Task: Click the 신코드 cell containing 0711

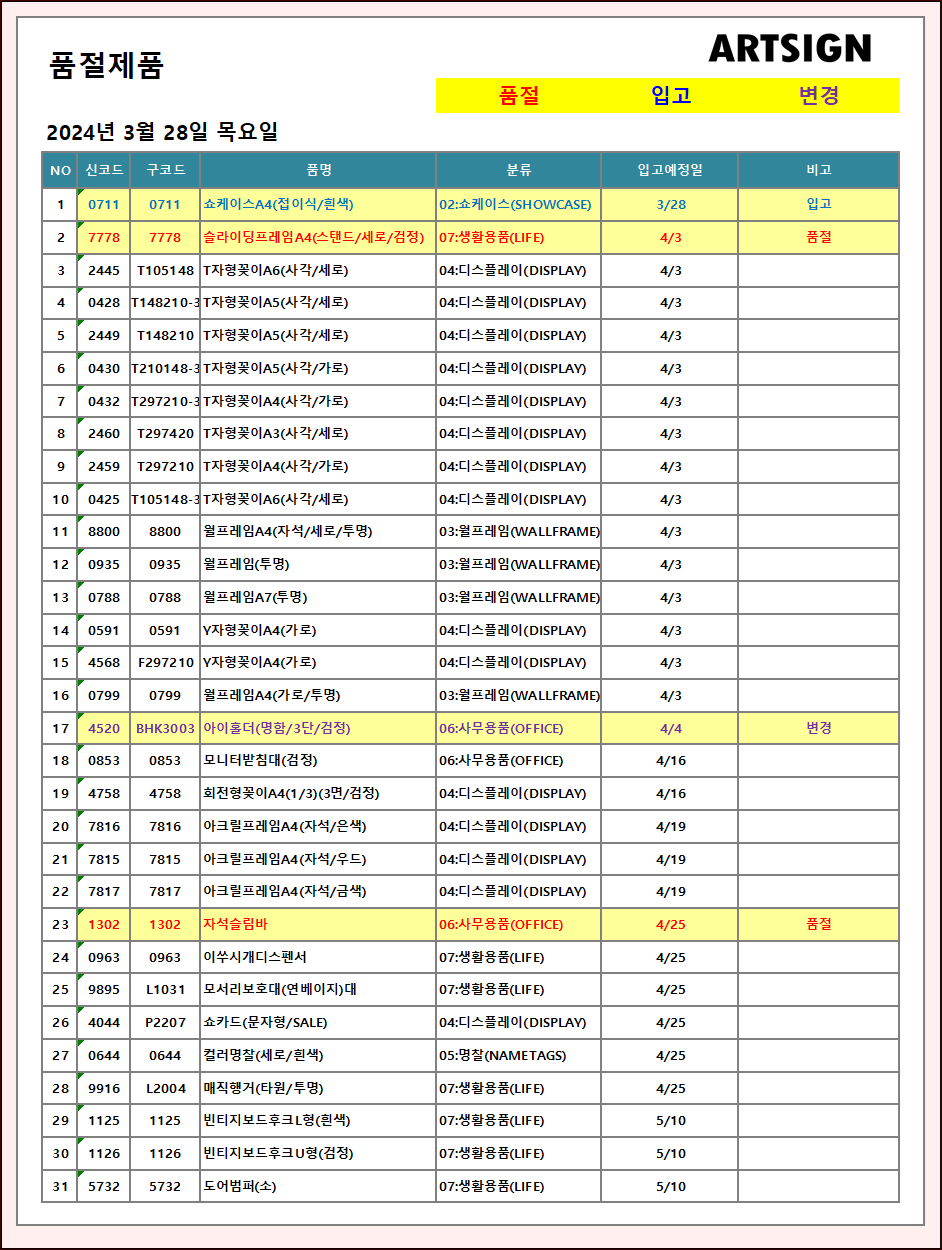Action: (104, 205)
